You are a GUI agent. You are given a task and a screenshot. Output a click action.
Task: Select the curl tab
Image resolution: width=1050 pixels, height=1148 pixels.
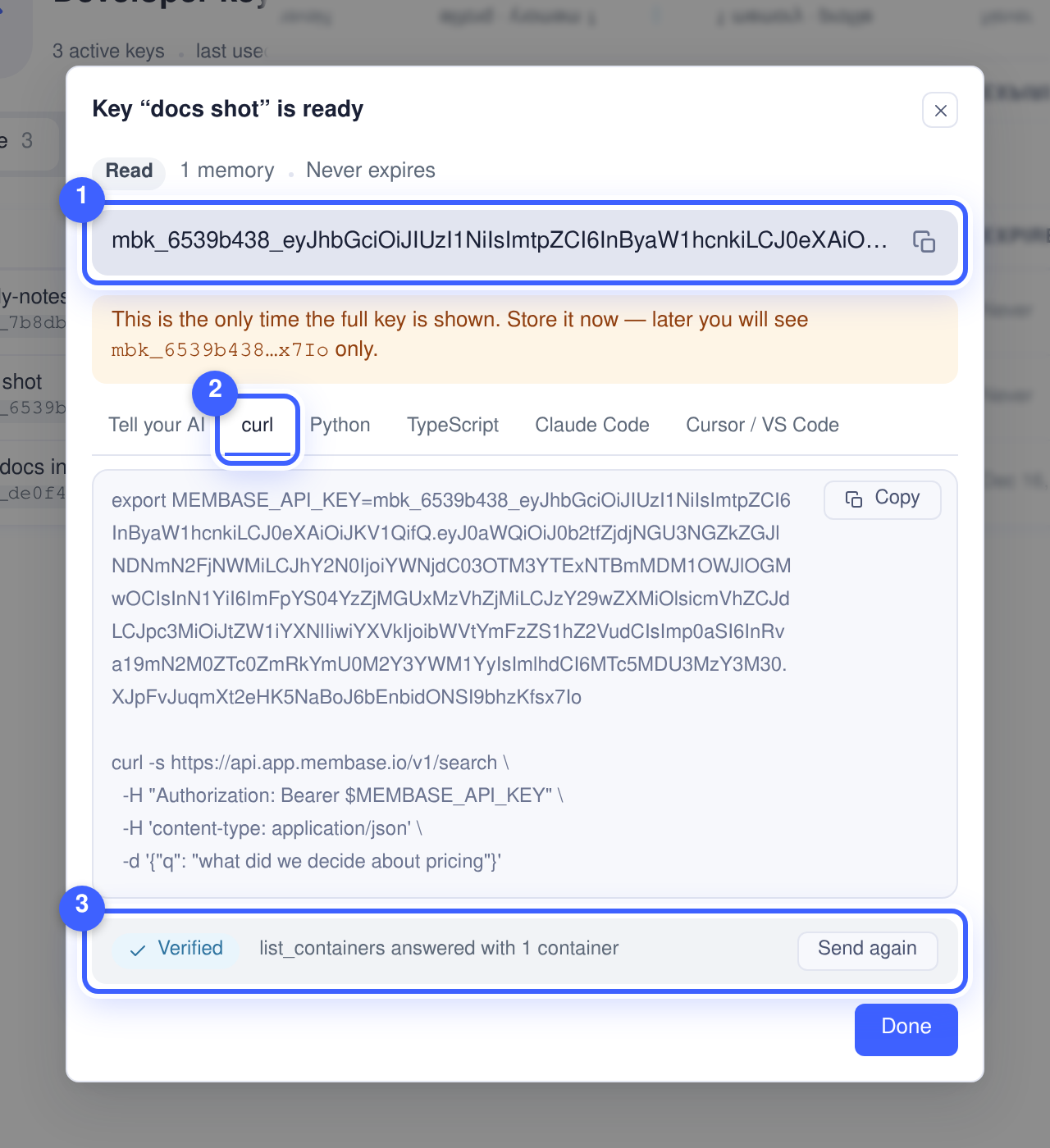tap(258, 426)
